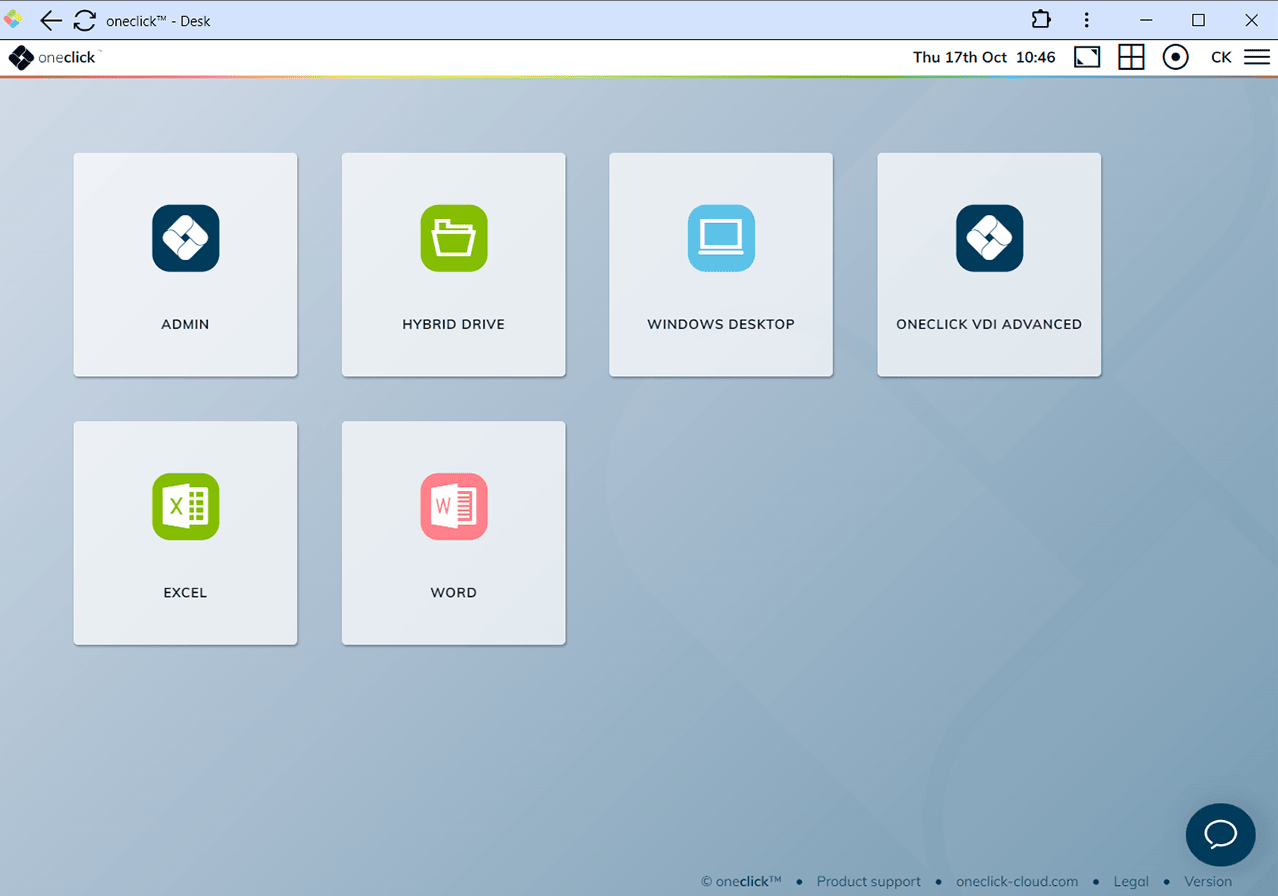Image resolution: width=1278 pixels, height=896 pixels.
Task: Launch the Hybrid Drive folder icon
Action: point(453,238)
